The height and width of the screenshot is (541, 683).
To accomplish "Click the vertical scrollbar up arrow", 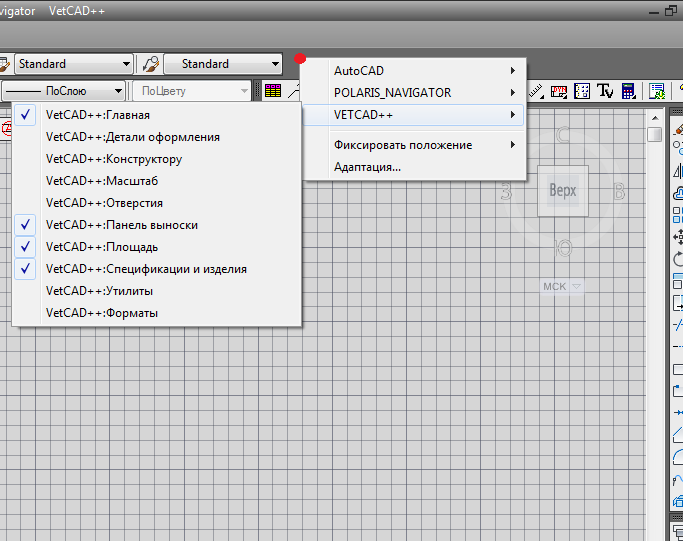I will [x=655, y=118].
